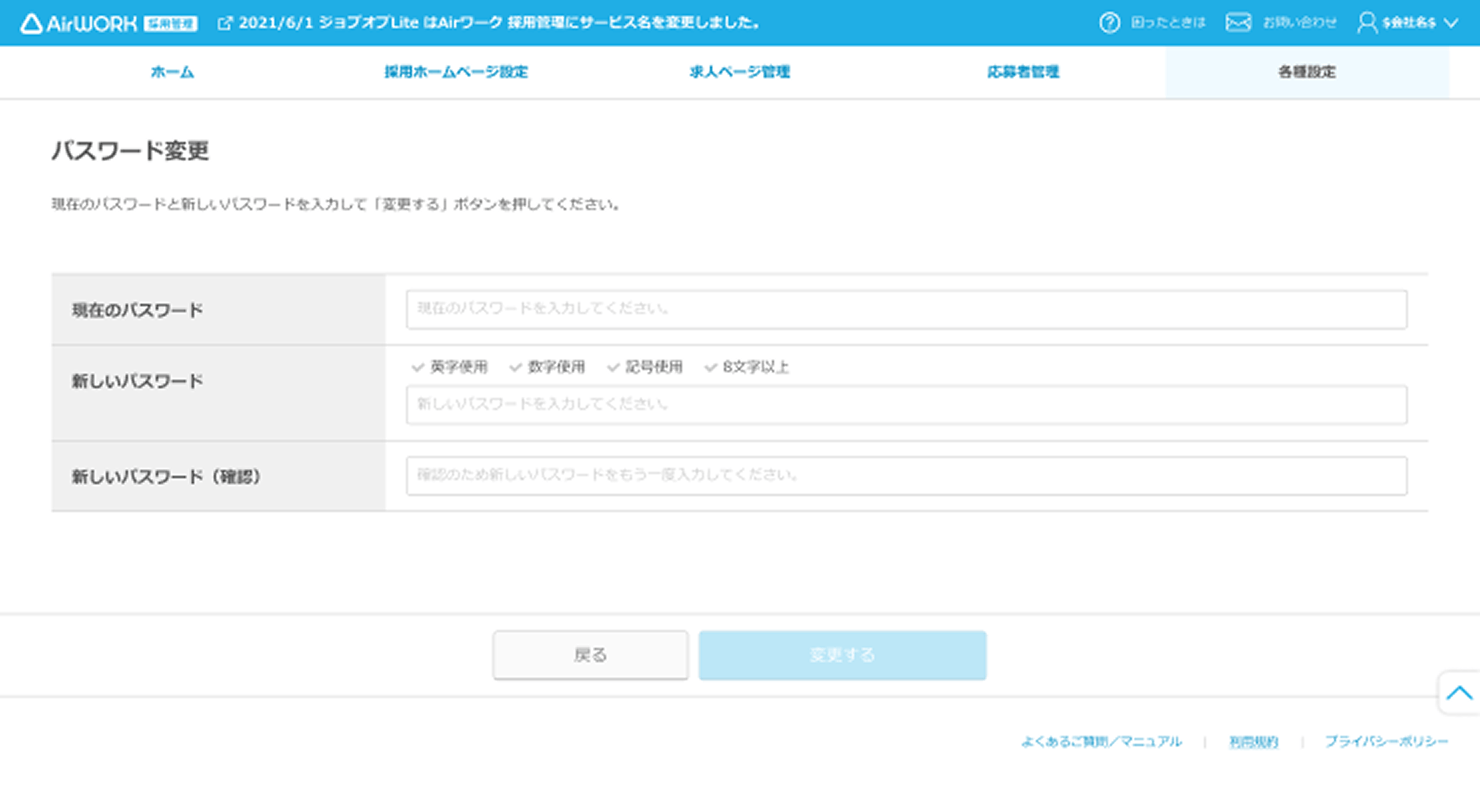1480x788 pixels.
Task: Open the よくあるご質問/マニュアル footer link
Action: [1101, 742]
